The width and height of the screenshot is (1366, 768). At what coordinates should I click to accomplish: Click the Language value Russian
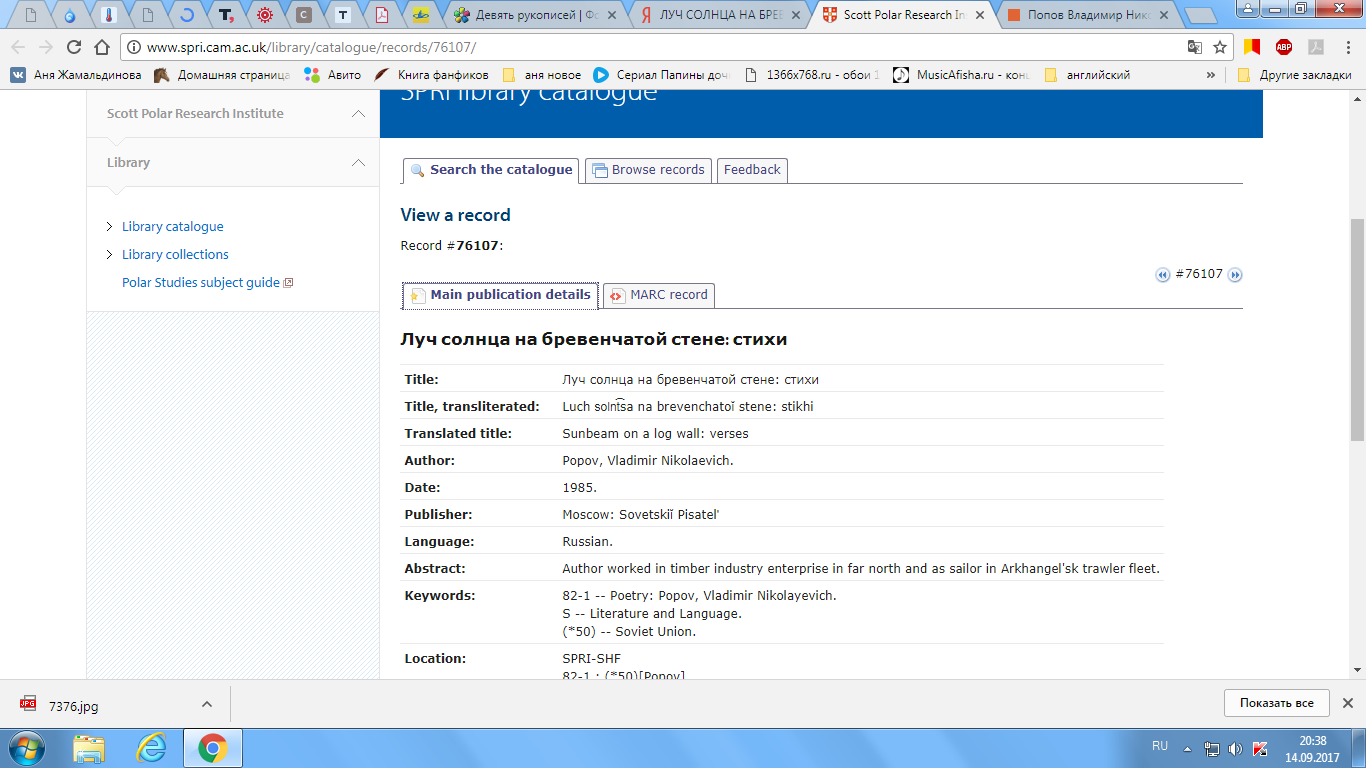588,542
